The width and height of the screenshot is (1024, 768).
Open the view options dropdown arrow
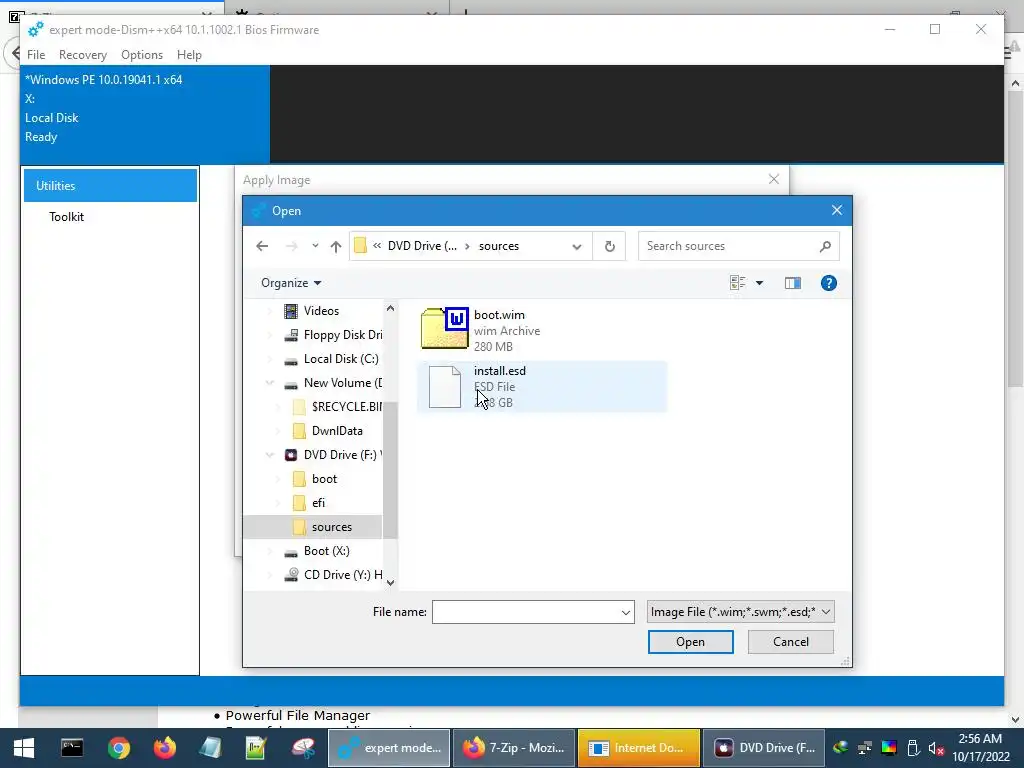(x=760, y=283)
